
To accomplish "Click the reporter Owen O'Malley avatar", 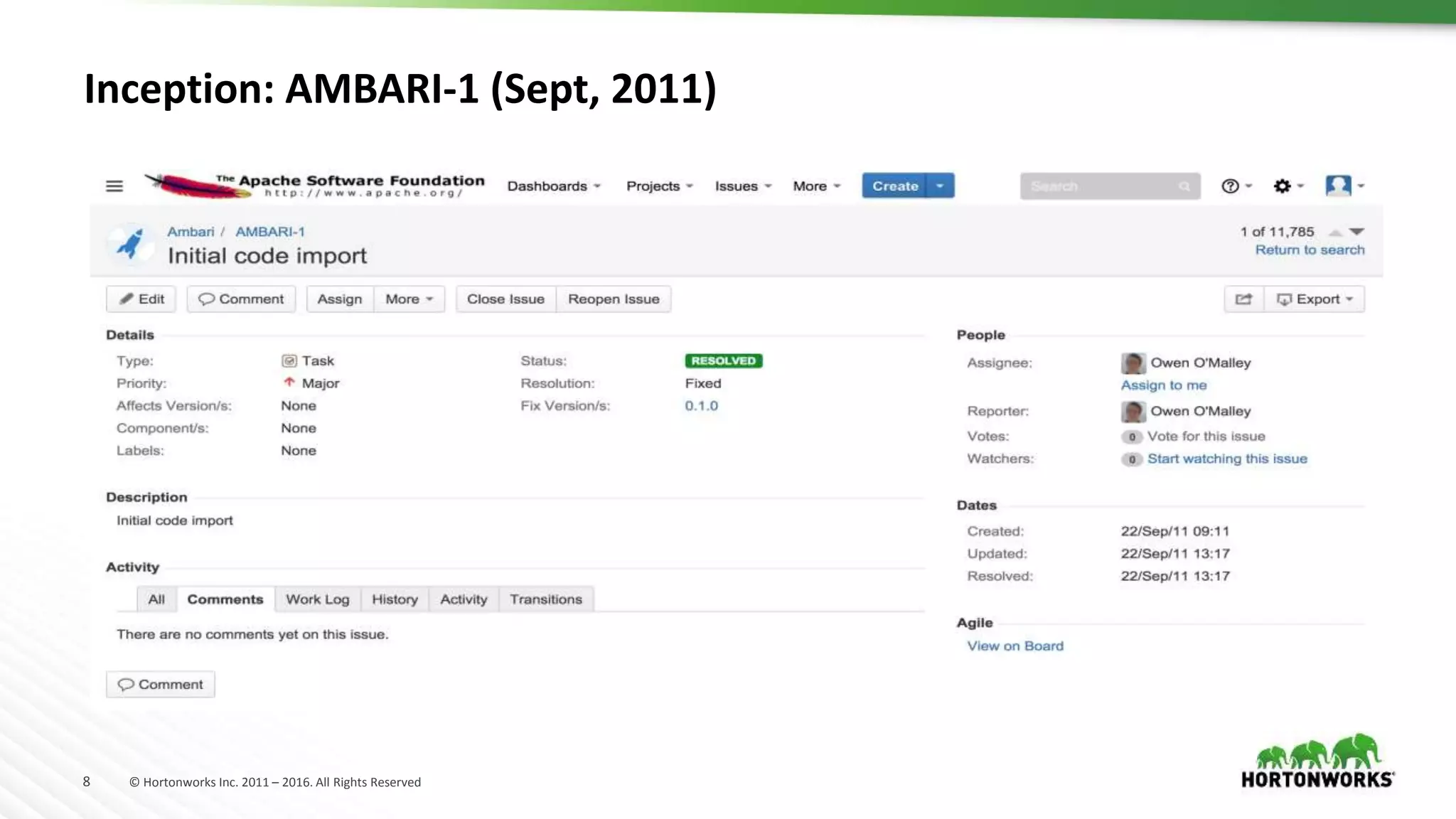I will (1133, 412).
